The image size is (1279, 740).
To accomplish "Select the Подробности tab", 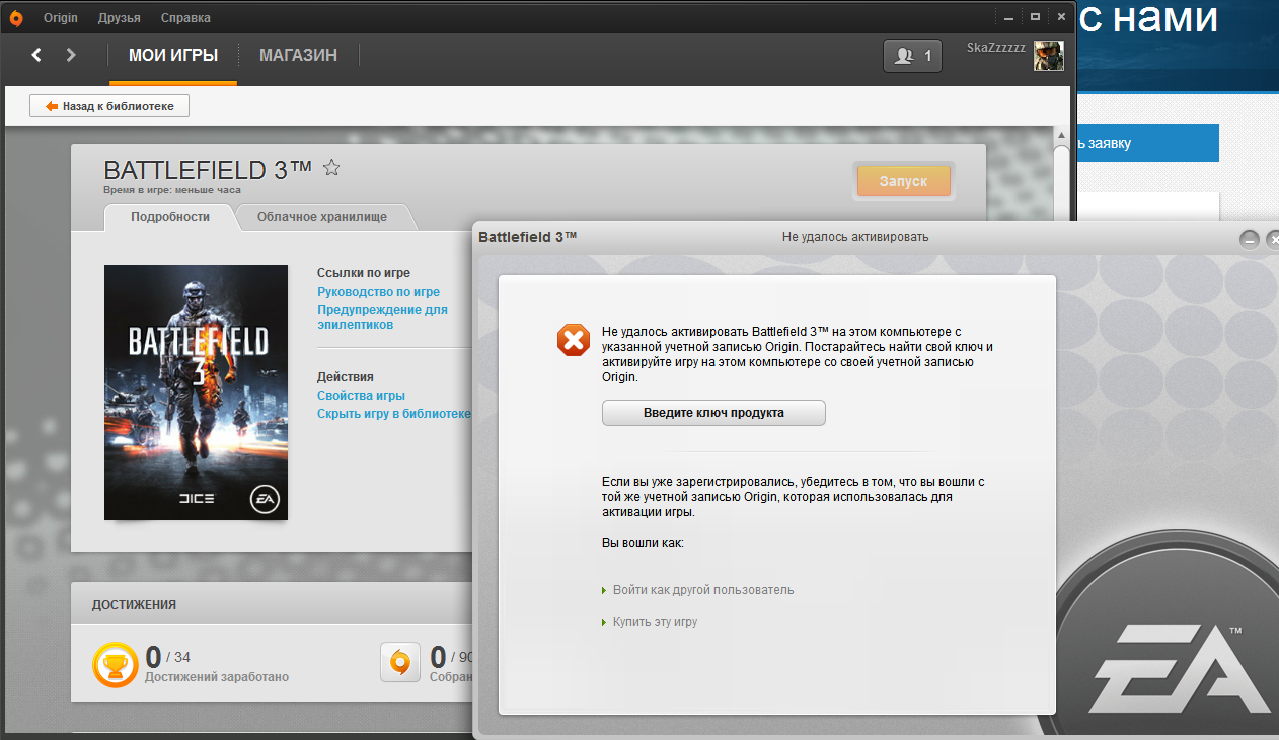I will (170, 217).
